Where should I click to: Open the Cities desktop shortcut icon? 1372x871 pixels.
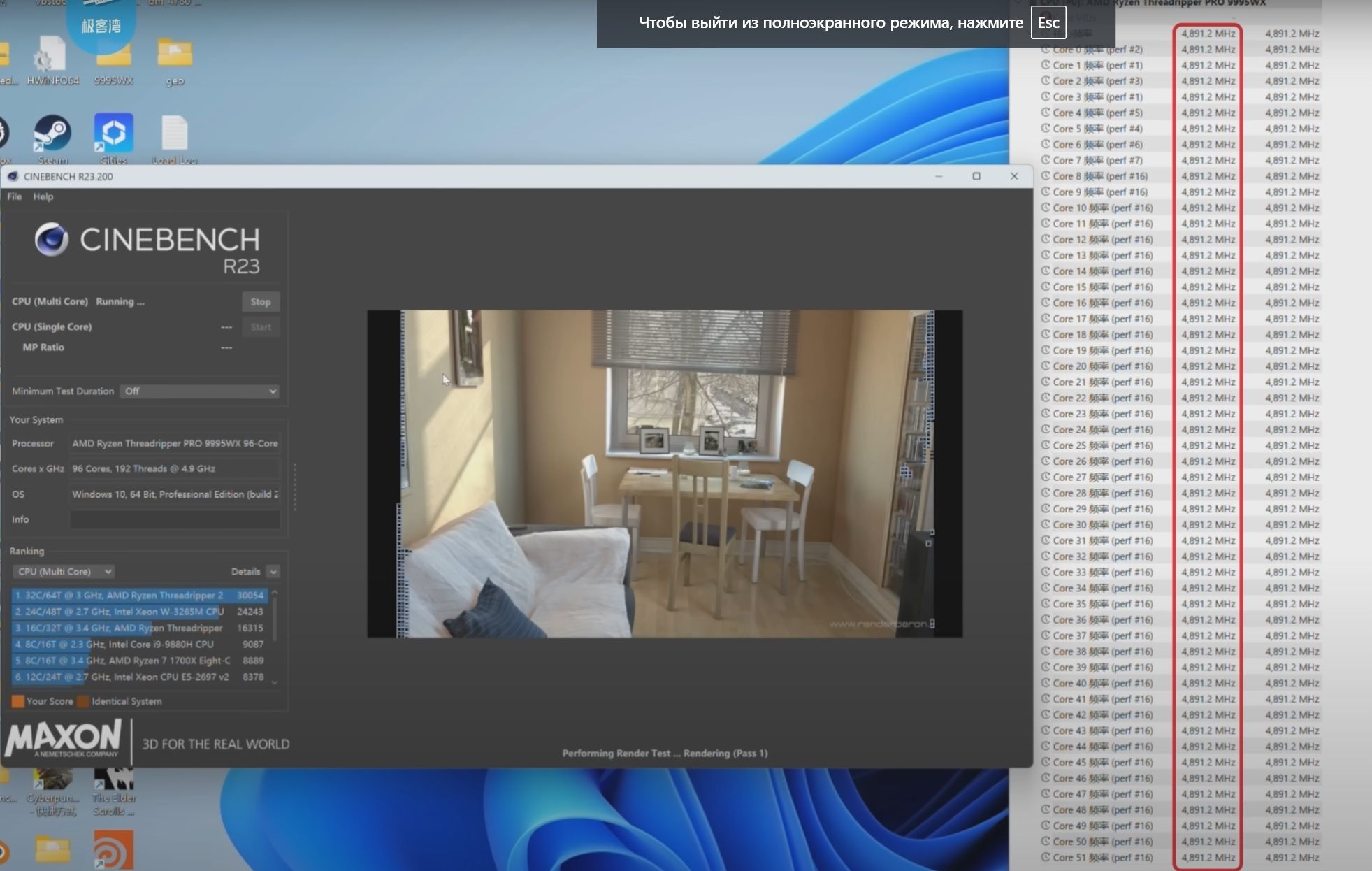click(113, 138)
